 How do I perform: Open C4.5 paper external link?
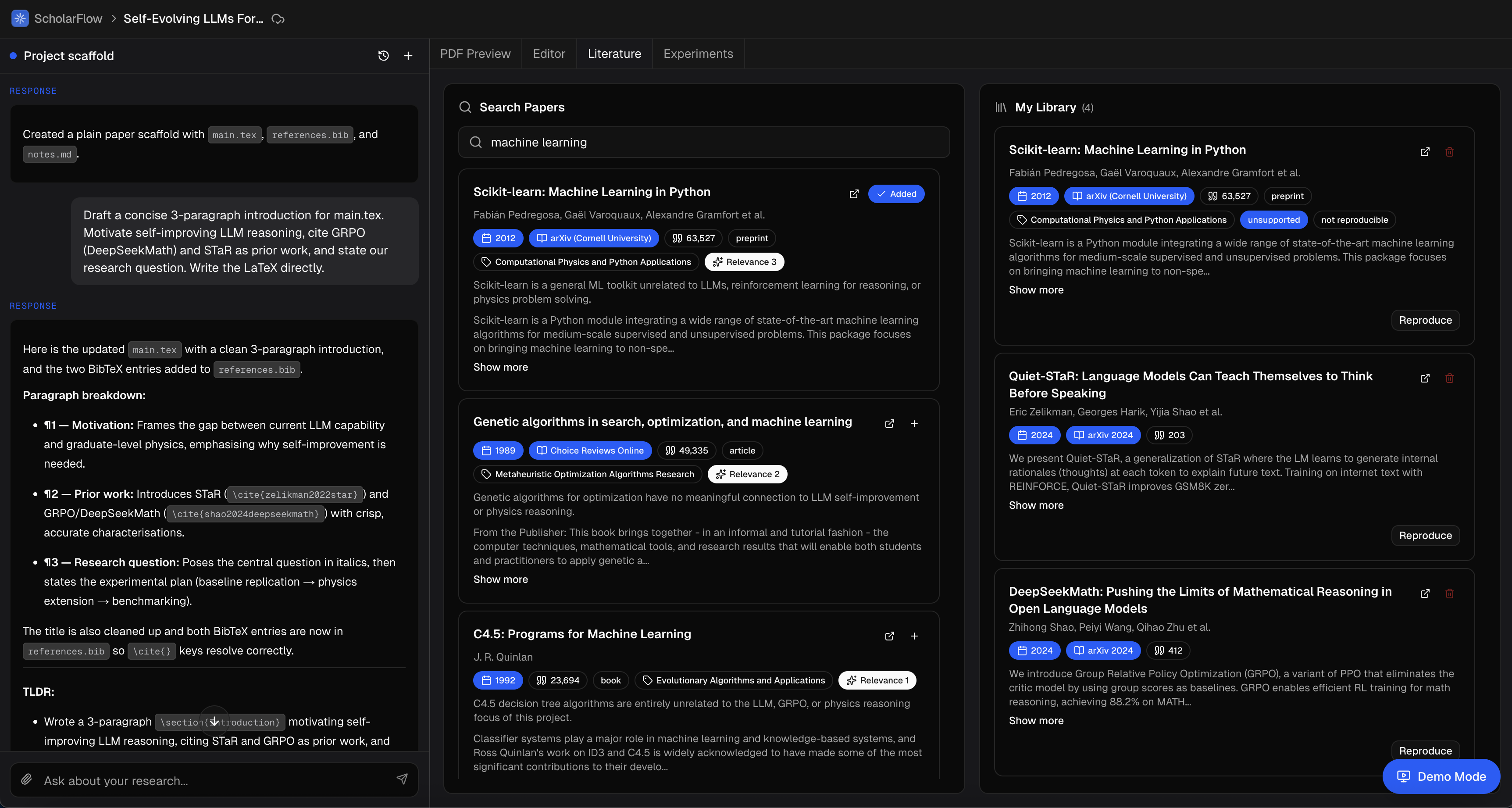coord(889,636)
